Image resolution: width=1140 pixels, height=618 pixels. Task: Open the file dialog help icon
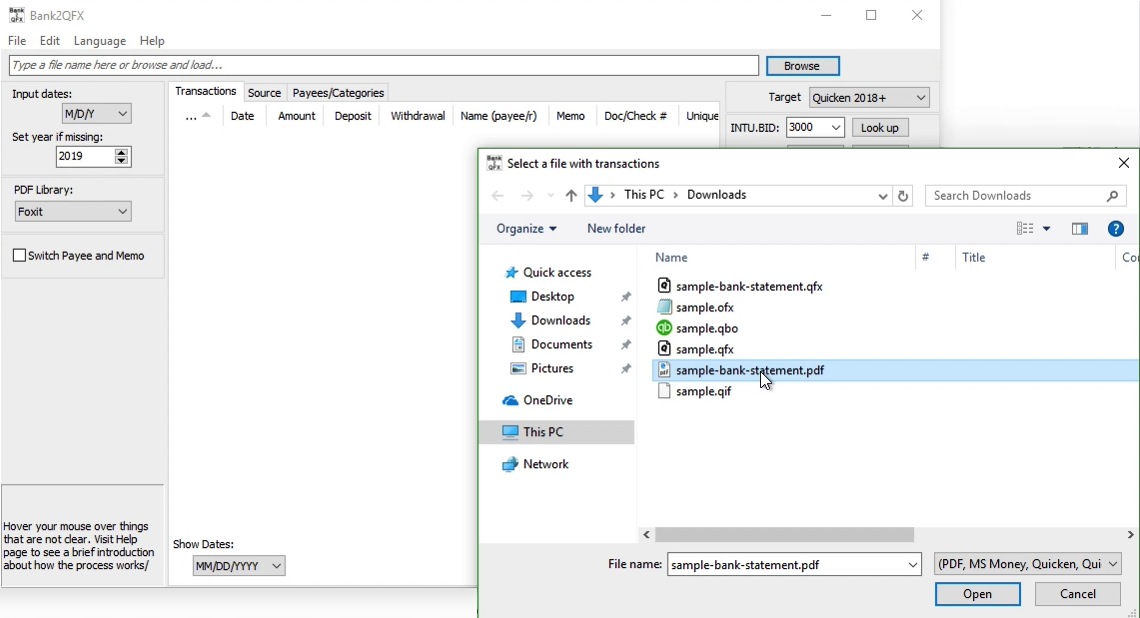(x=1115, y=229)
